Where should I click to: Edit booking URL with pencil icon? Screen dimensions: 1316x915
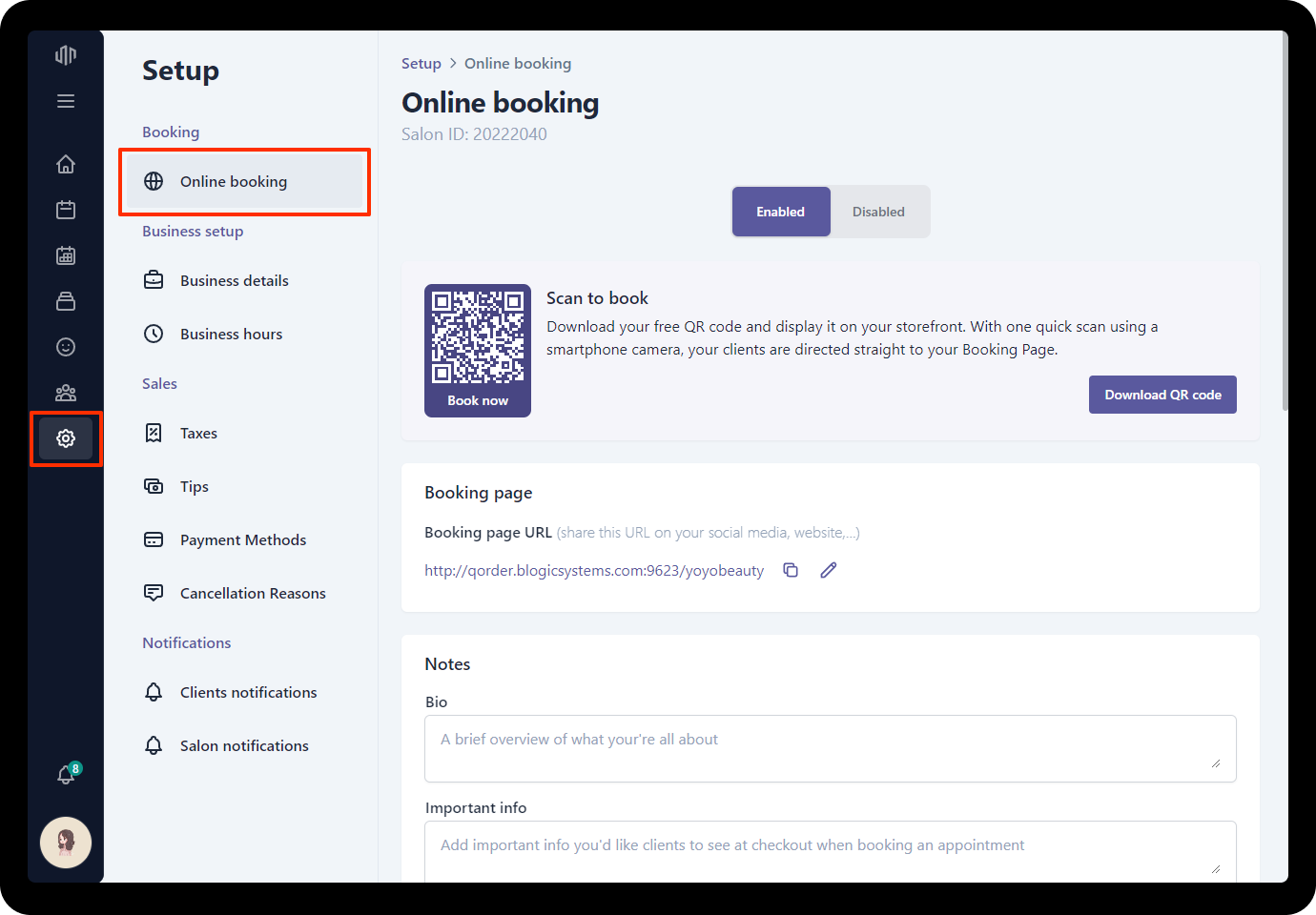coord(829,570)
